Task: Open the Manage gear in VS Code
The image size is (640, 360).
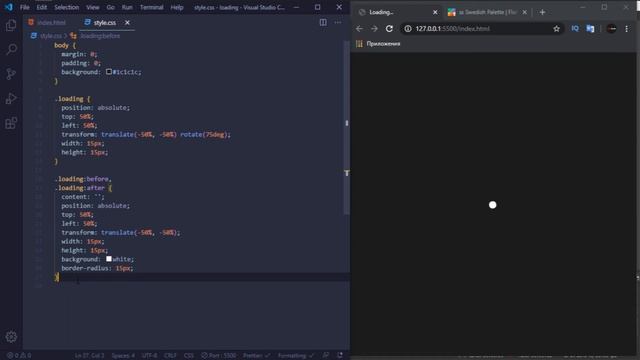Action: [11, 337]
